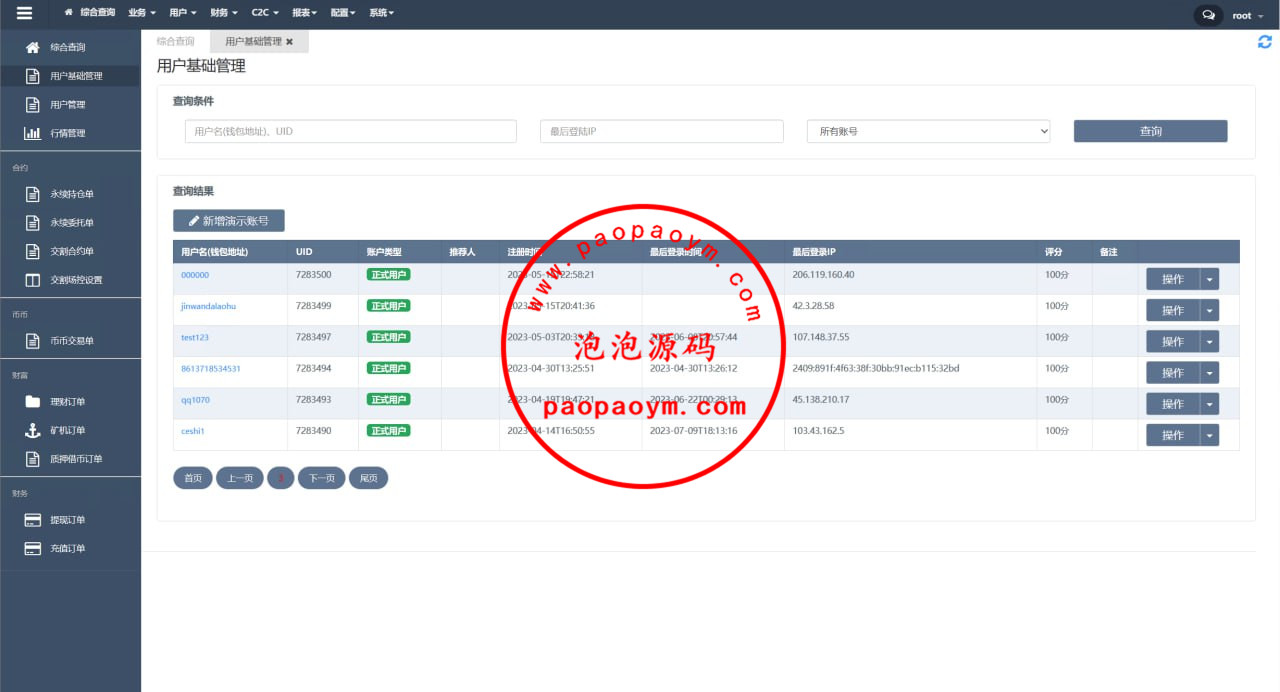Open 交割场控设置 sidebar item
Viewport: 1280px width, 692px height.
76,280
